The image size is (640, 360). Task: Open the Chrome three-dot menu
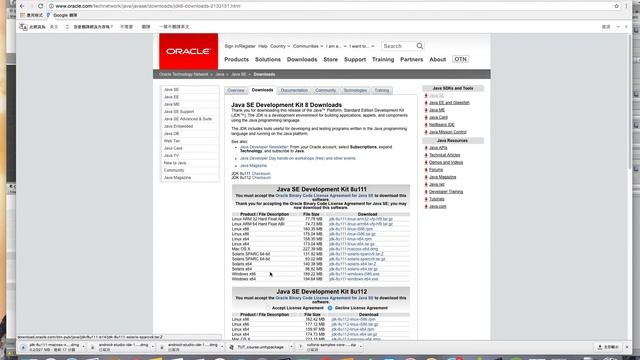(626, 6)
